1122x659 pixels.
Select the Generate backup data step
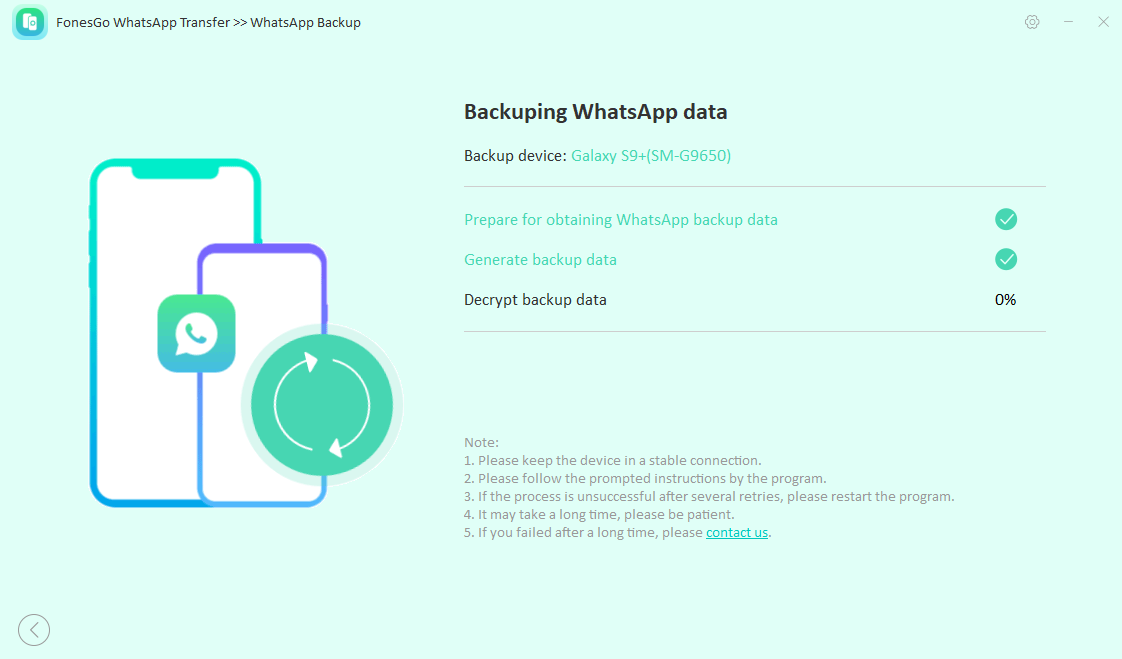click(540, 260)
